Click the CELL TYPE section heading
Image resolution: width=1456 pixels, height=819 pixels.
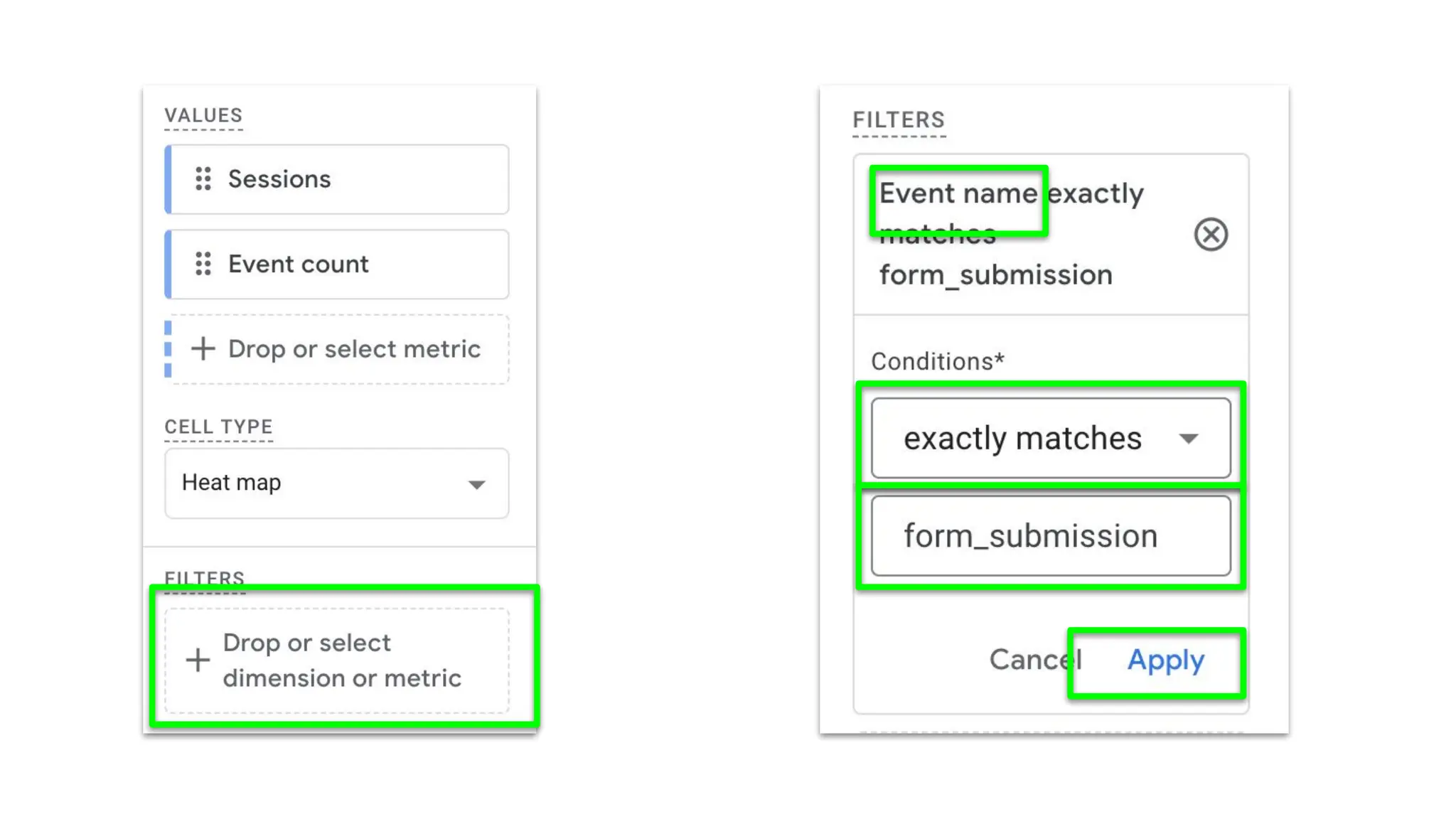(218, 427)
